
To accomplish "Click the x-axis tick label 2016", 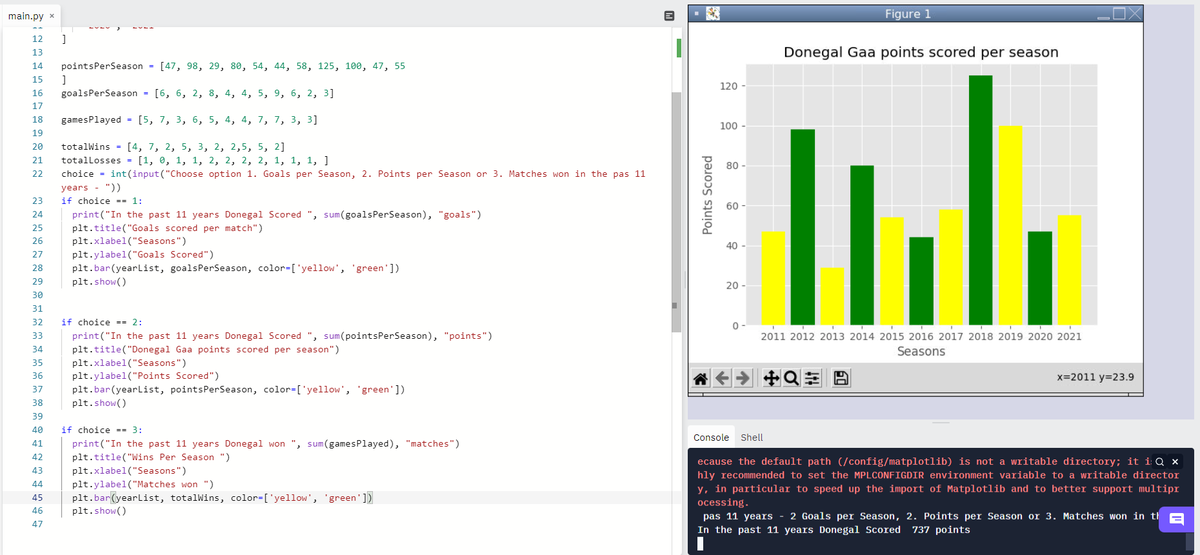I will click(921, 337).
